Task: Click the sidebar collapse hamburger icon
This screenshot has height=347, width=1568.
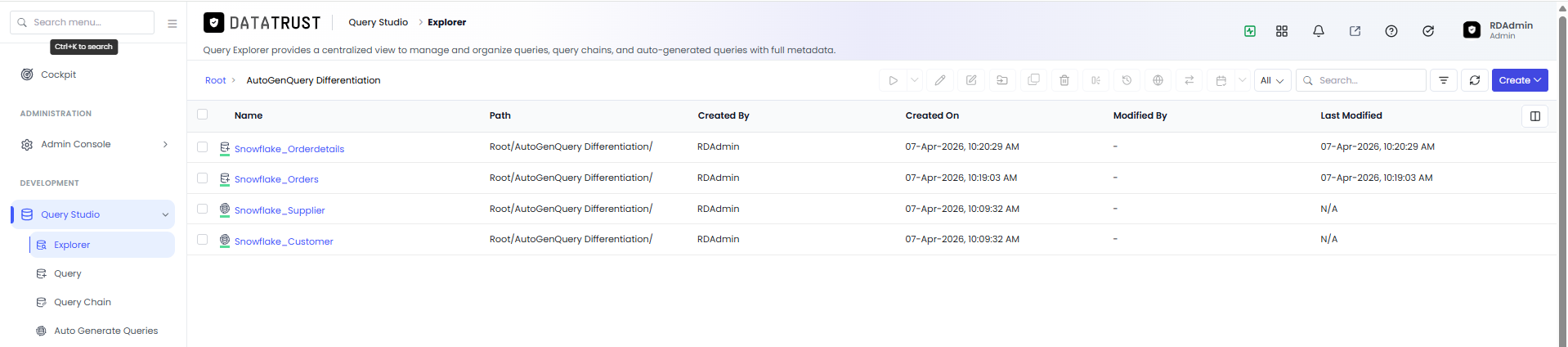Action: pyautogui.click(x=172, y=24)
